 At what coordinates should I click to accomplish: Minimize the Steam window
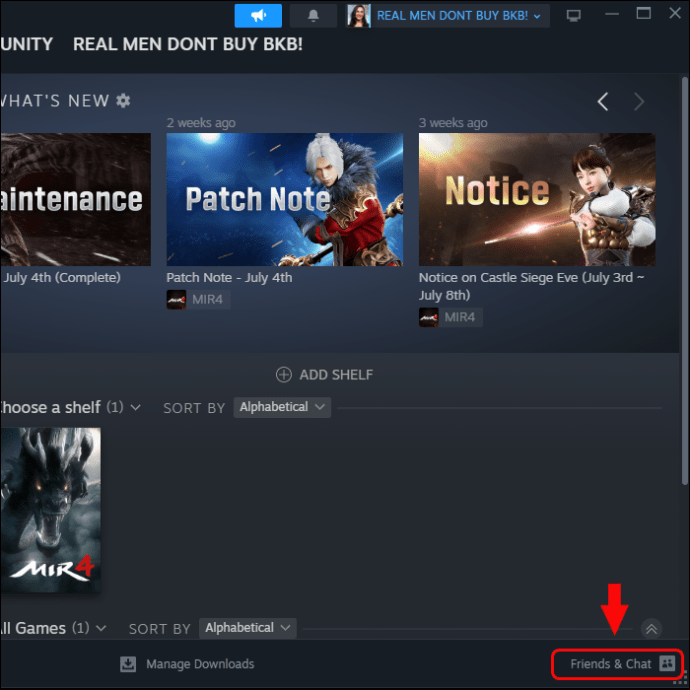(612, 14)
